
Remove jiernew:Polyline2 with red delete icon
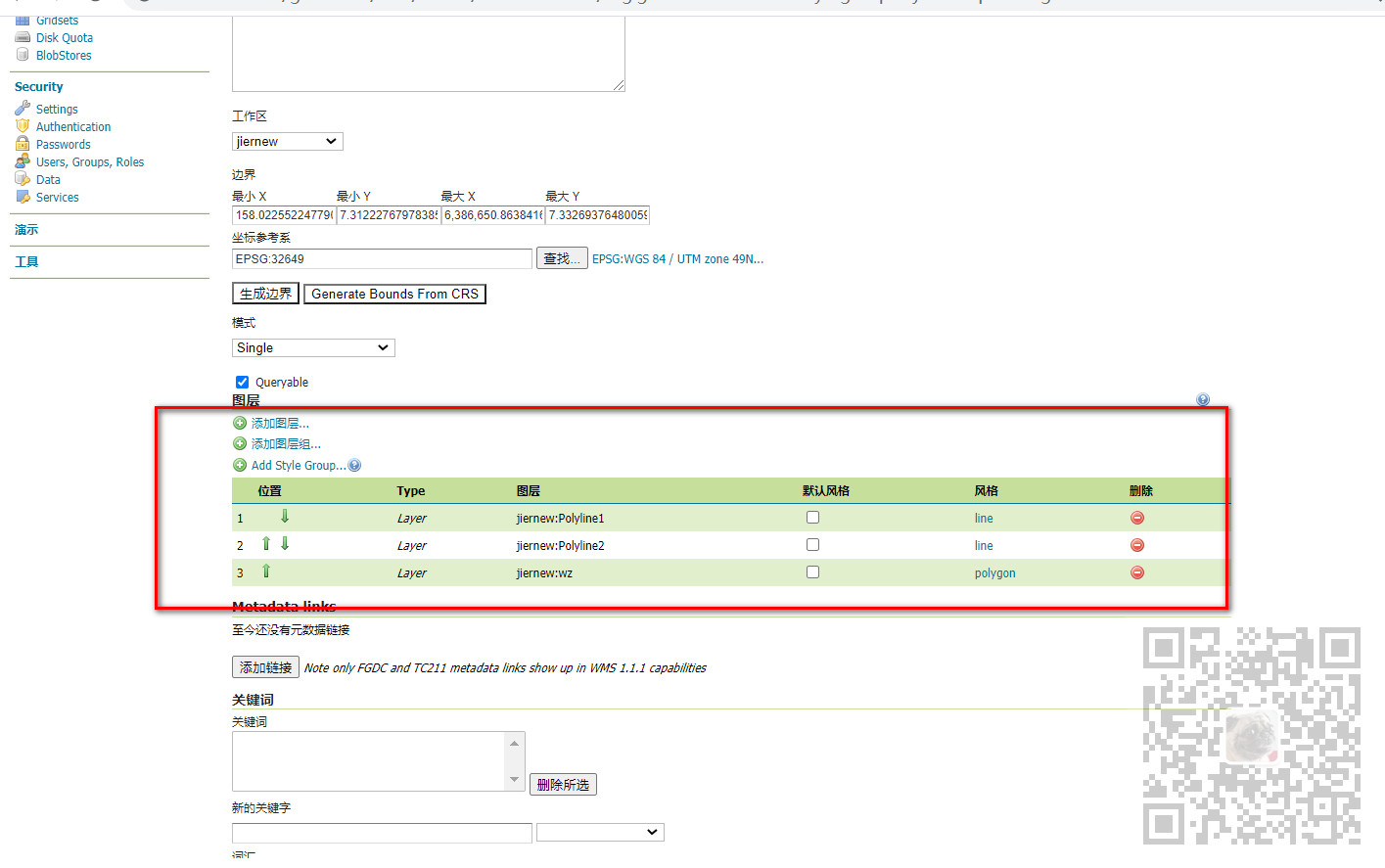coord(1137,546)
